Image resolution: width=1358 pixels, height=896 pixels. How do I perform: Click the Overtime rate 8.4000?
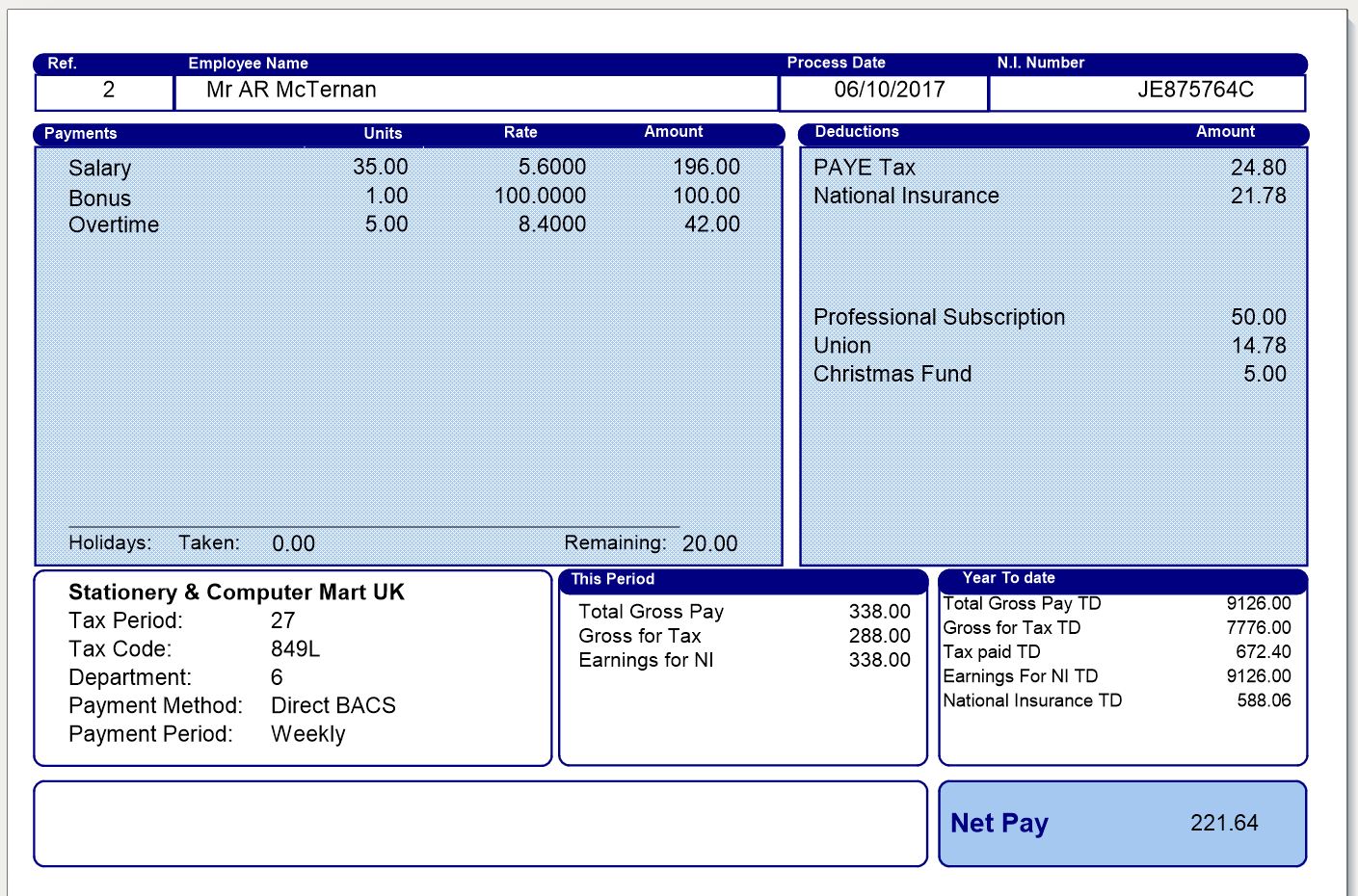point(551,224)
